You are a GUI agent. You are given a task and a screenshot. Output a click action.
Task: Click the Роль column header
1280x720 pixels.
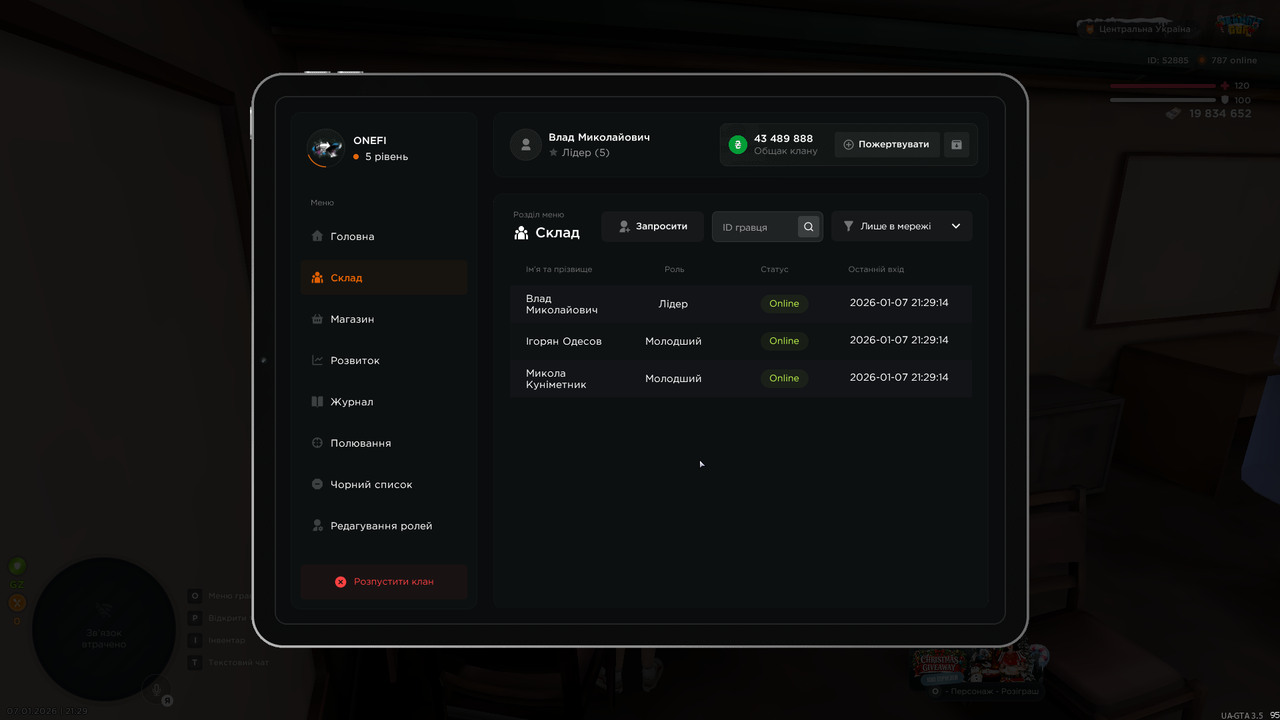pyautogui.click(x=674, y=270)
